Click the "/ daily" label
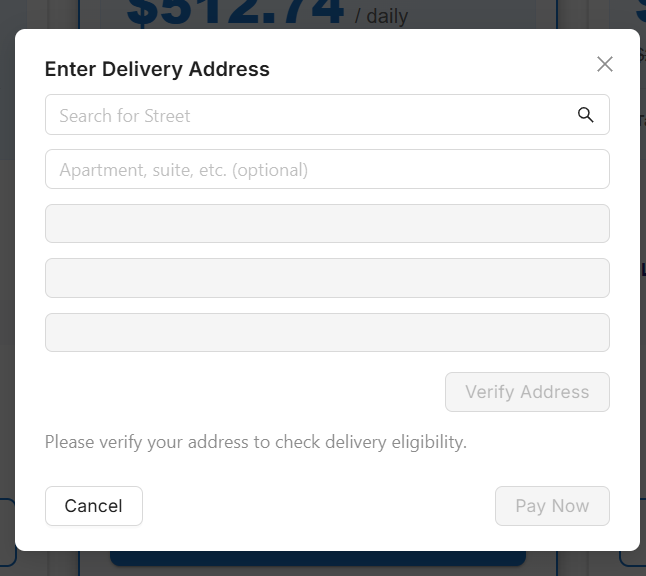 [381, 17]
